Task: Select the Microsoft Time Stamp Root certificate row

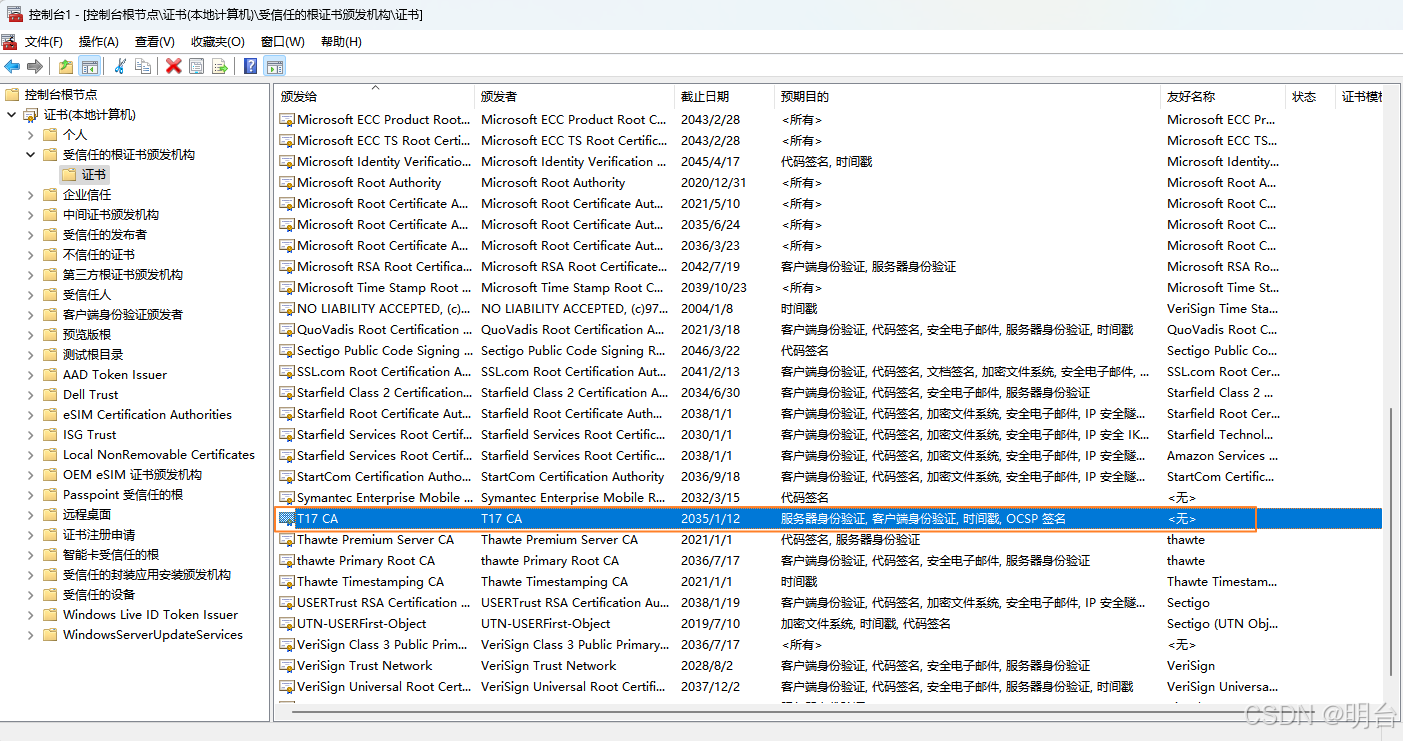Action: click(829, 288)
